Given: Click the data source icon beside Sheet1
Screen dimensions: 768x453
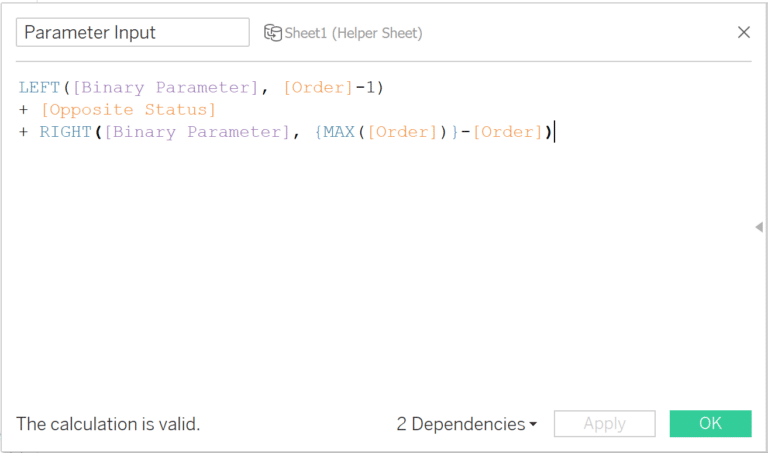Looking at the screenshot, I should pos(272,33).
